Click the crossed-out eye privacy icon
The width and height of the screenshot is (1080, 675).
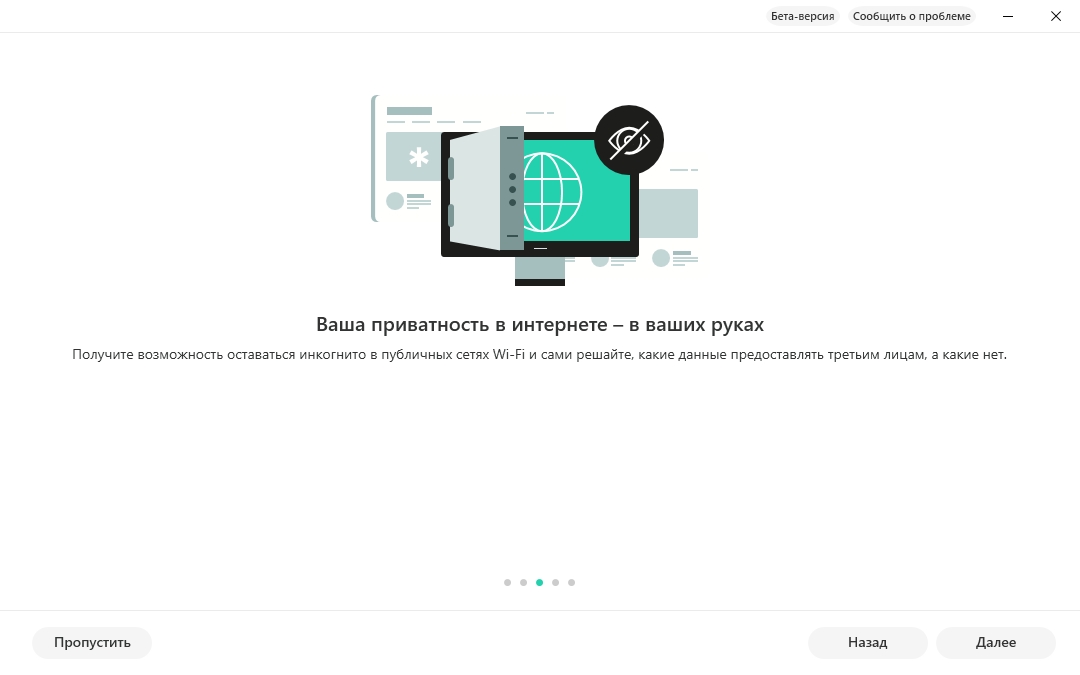pyautogui.click(x=629, y=140)
